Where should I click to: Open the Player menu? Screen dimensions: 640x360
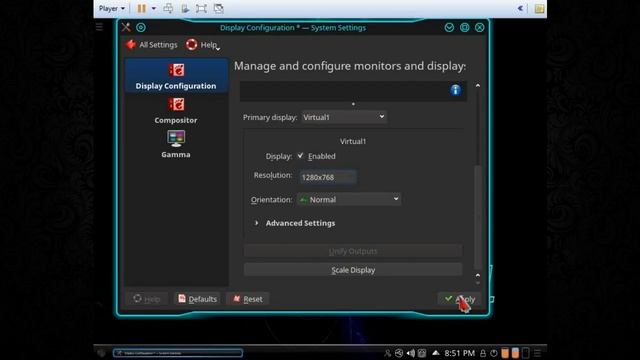pos(111,8)
